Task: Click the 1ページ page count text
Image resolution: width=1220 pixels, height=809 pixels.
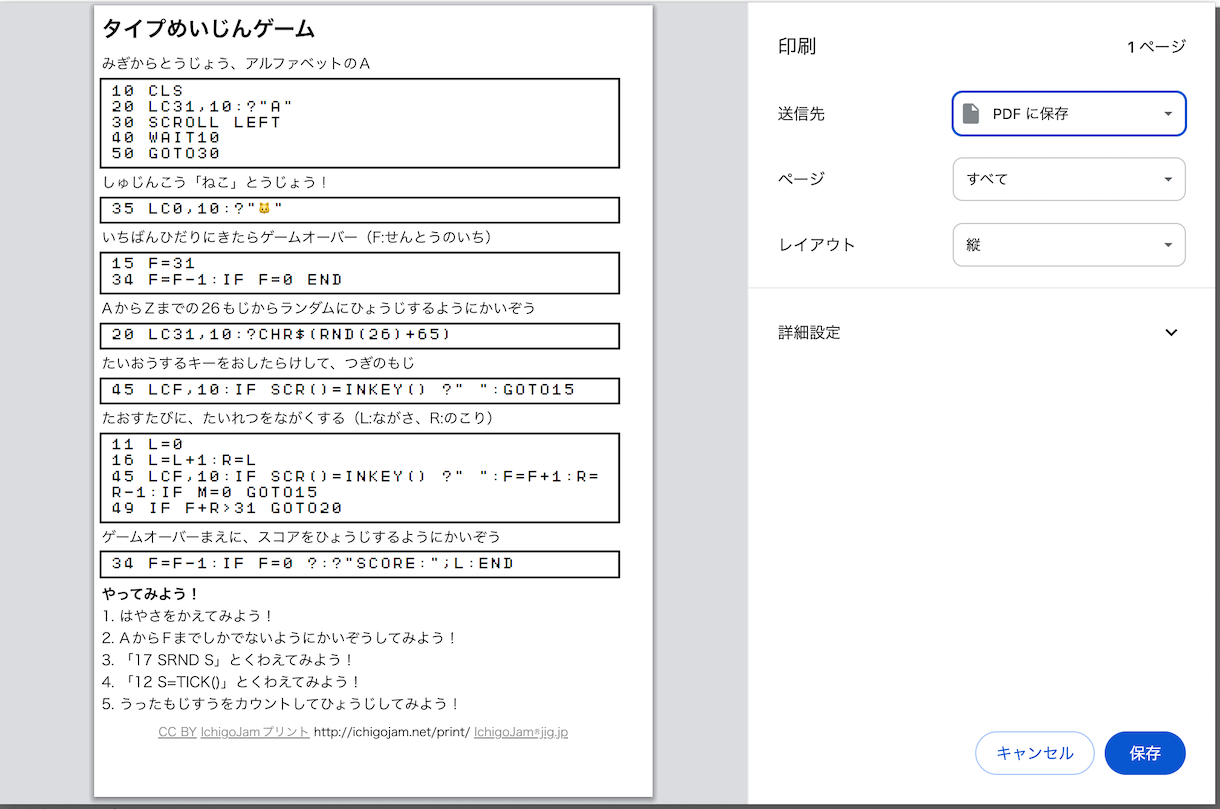Action: point(1156,47)
